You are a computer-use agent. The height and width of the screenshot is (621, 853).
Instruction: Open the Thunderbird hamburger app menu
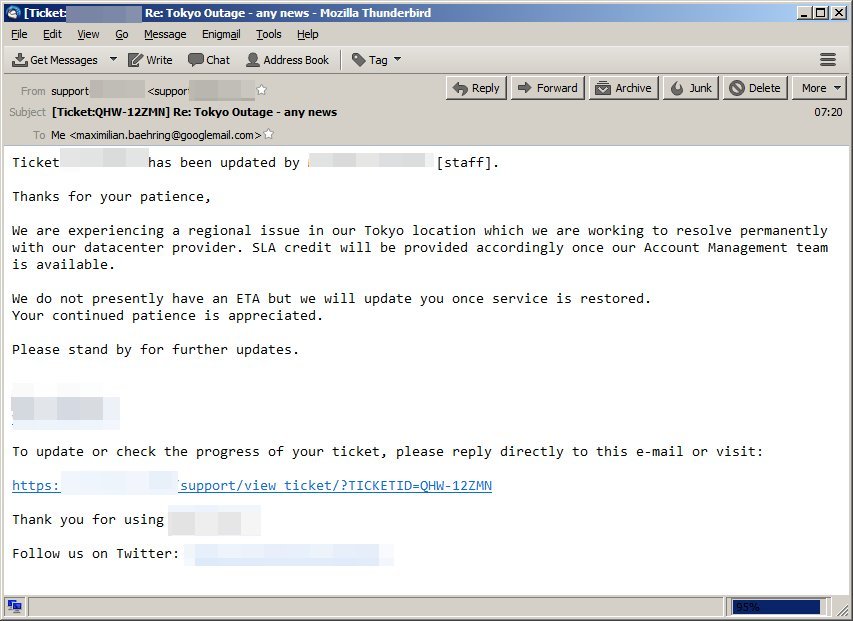(x=827, y=60)
